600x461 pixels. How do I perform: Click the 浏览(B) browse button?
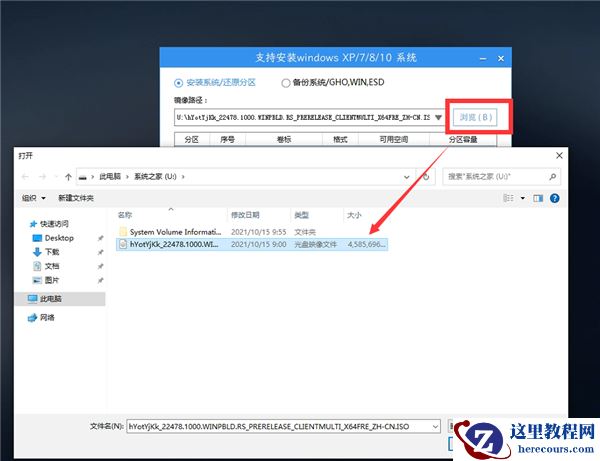tap(476, 117)
